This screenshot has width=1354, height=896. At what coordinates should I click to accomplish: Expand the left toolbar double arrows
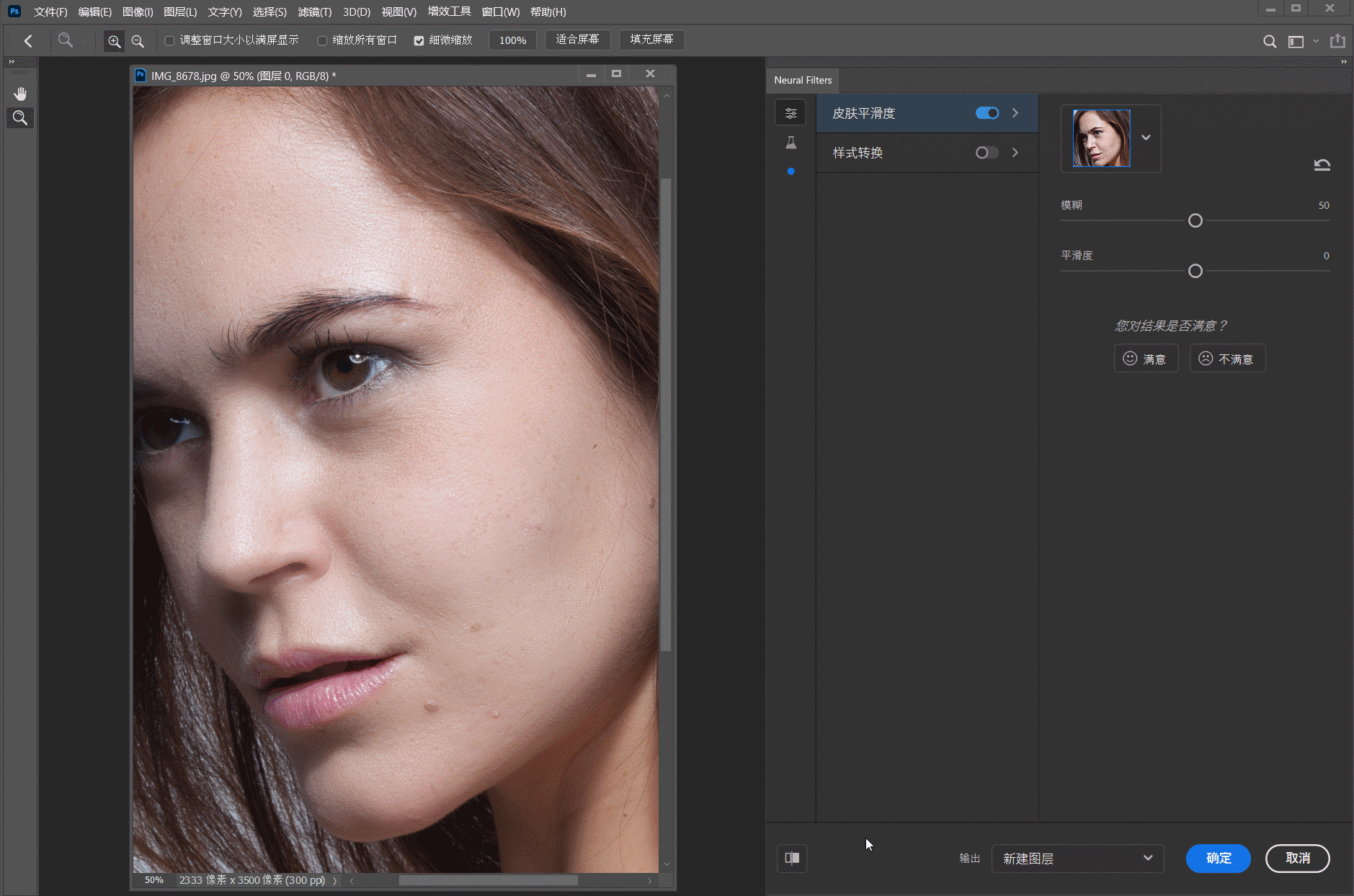(12, 62)
